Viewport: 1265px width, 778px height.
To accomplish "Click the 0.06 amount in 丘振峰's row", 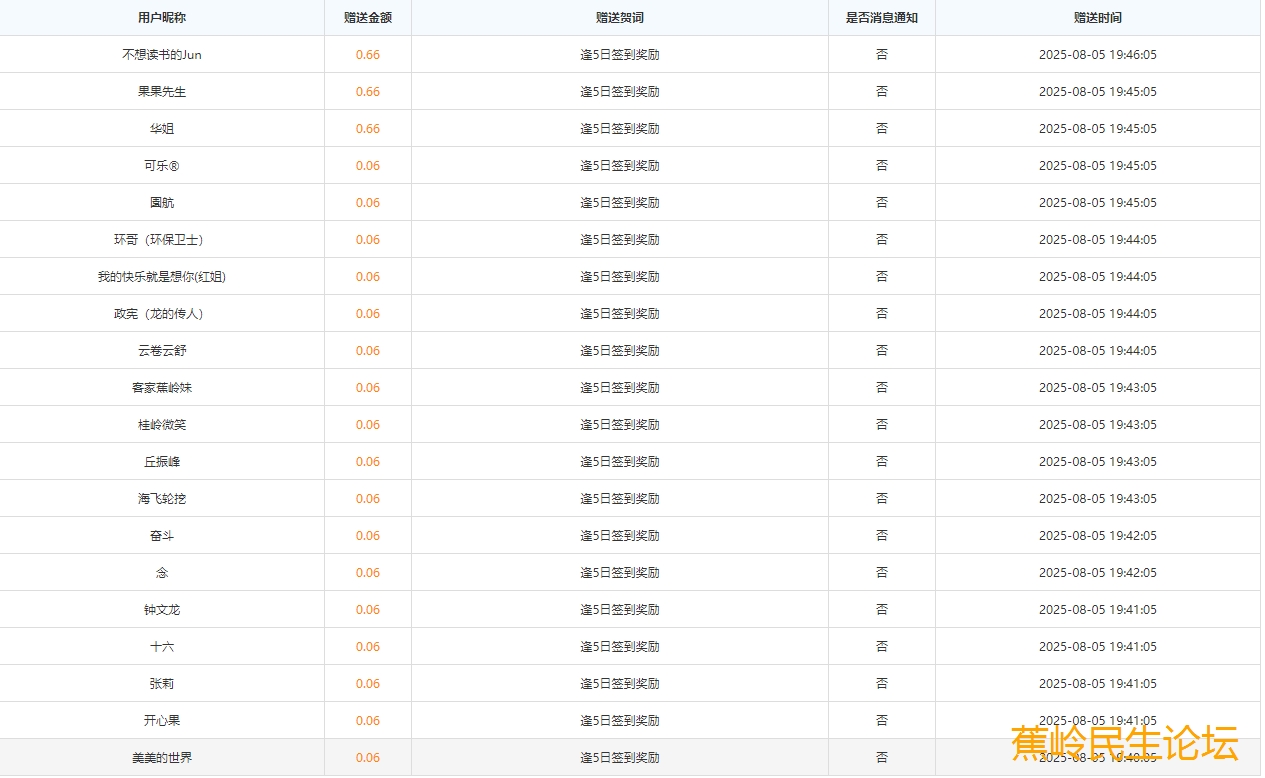I will click(367, 462).
